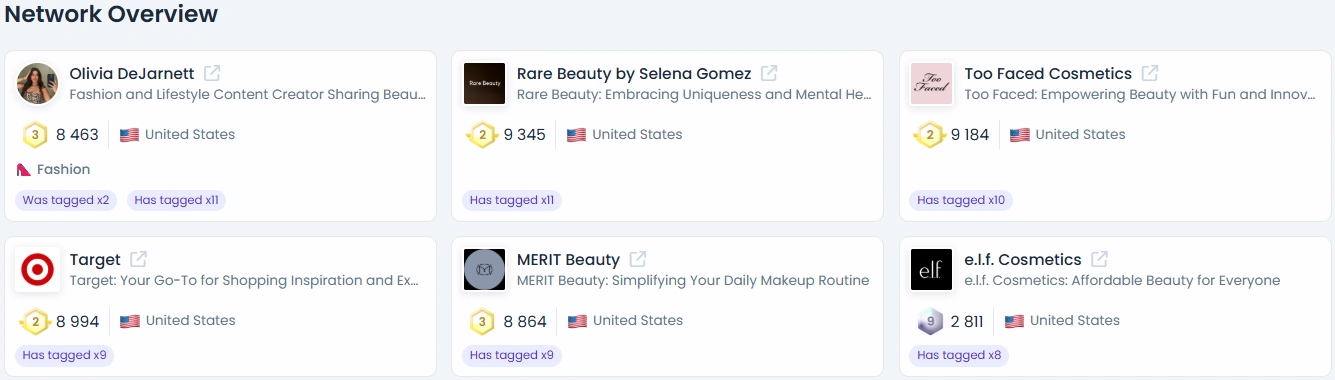
Task: Click the Network Overview heading
Action: pos(111,14)
